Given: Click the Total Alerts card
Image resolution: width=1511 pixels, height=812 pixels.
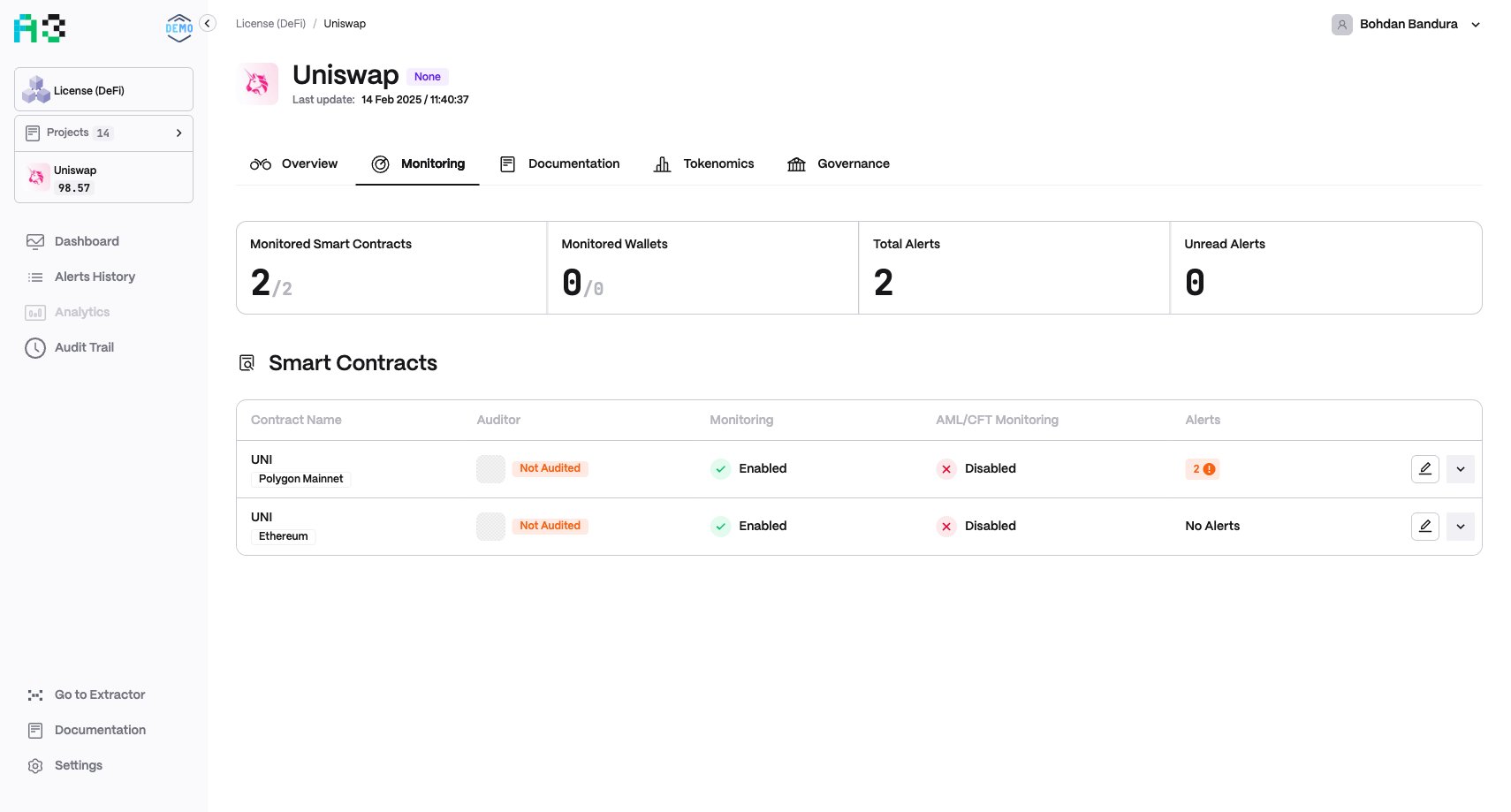Looking at the screenshot, I should 1014,268.
